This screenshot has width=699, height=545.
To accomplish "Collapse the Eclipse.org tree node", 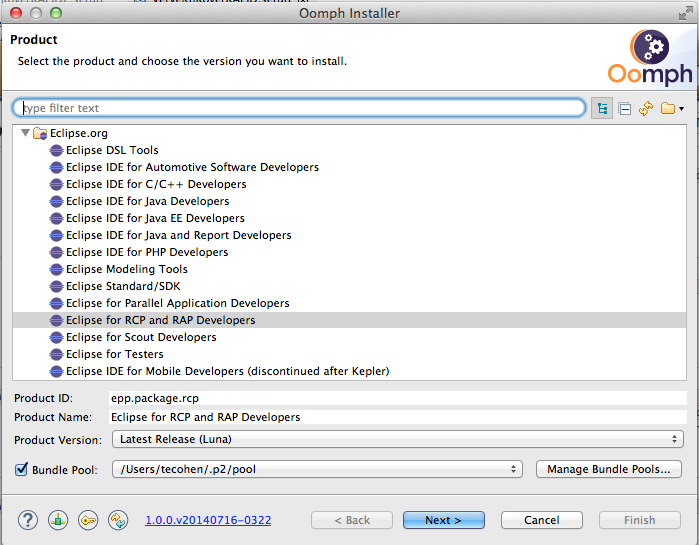I will pos(25,133).
